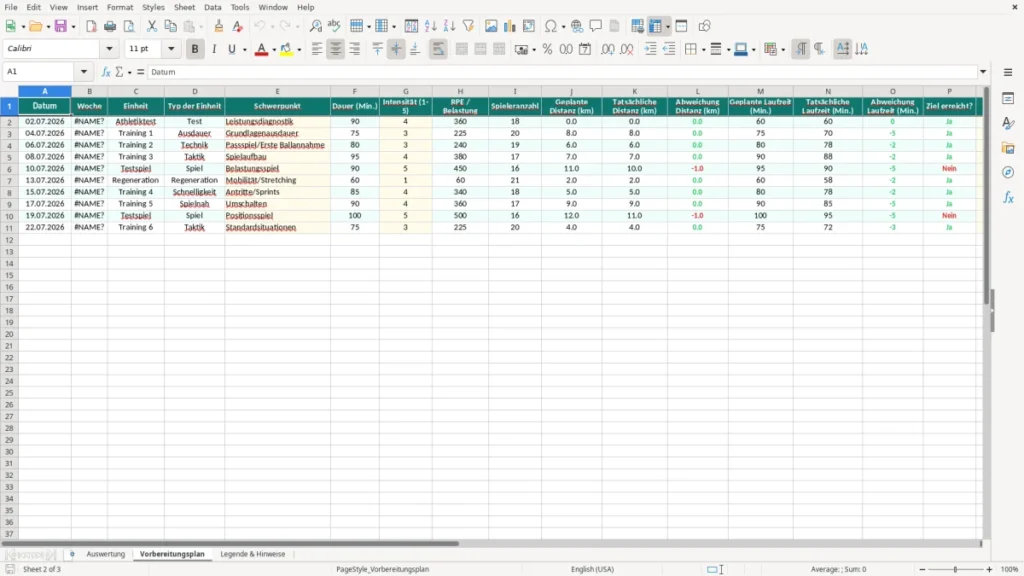Open the Format menu

pos(120,7)
